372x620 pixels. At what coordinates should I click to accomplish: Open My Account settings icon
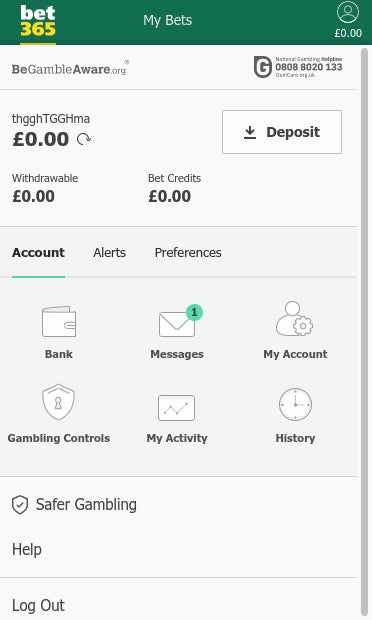[x=295, y=319]
